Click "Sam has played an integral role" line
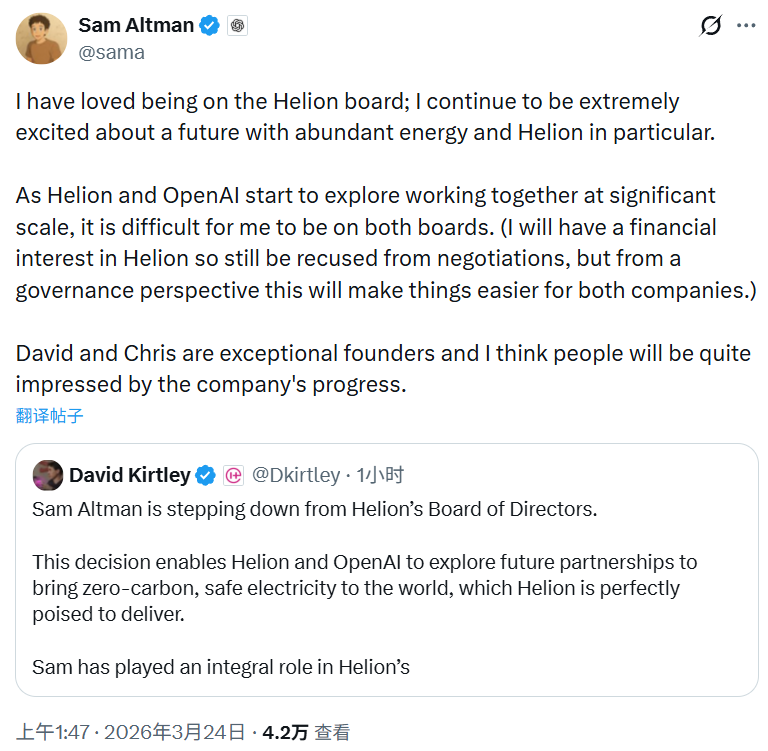The width and height of the screenshot is (768, 751). (221, 666)
